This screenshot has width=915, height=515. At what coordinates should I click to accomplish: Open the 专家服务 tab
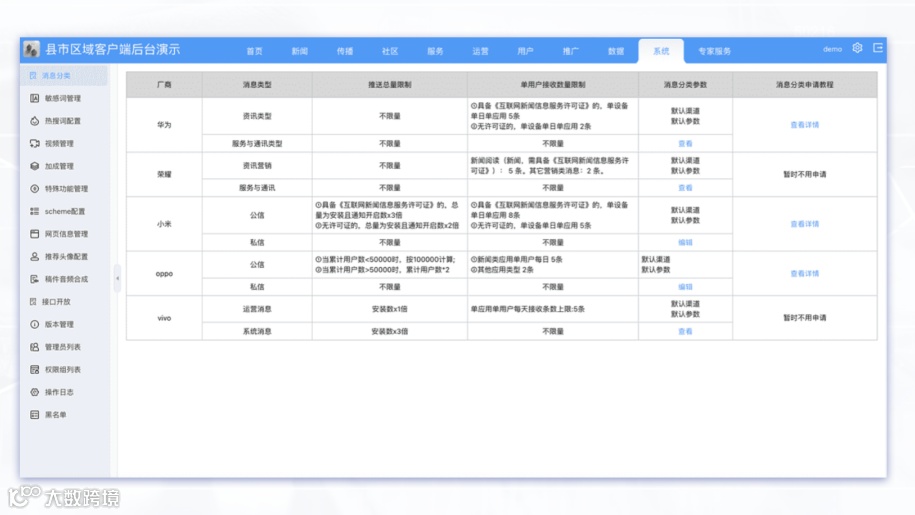[714, 51]
